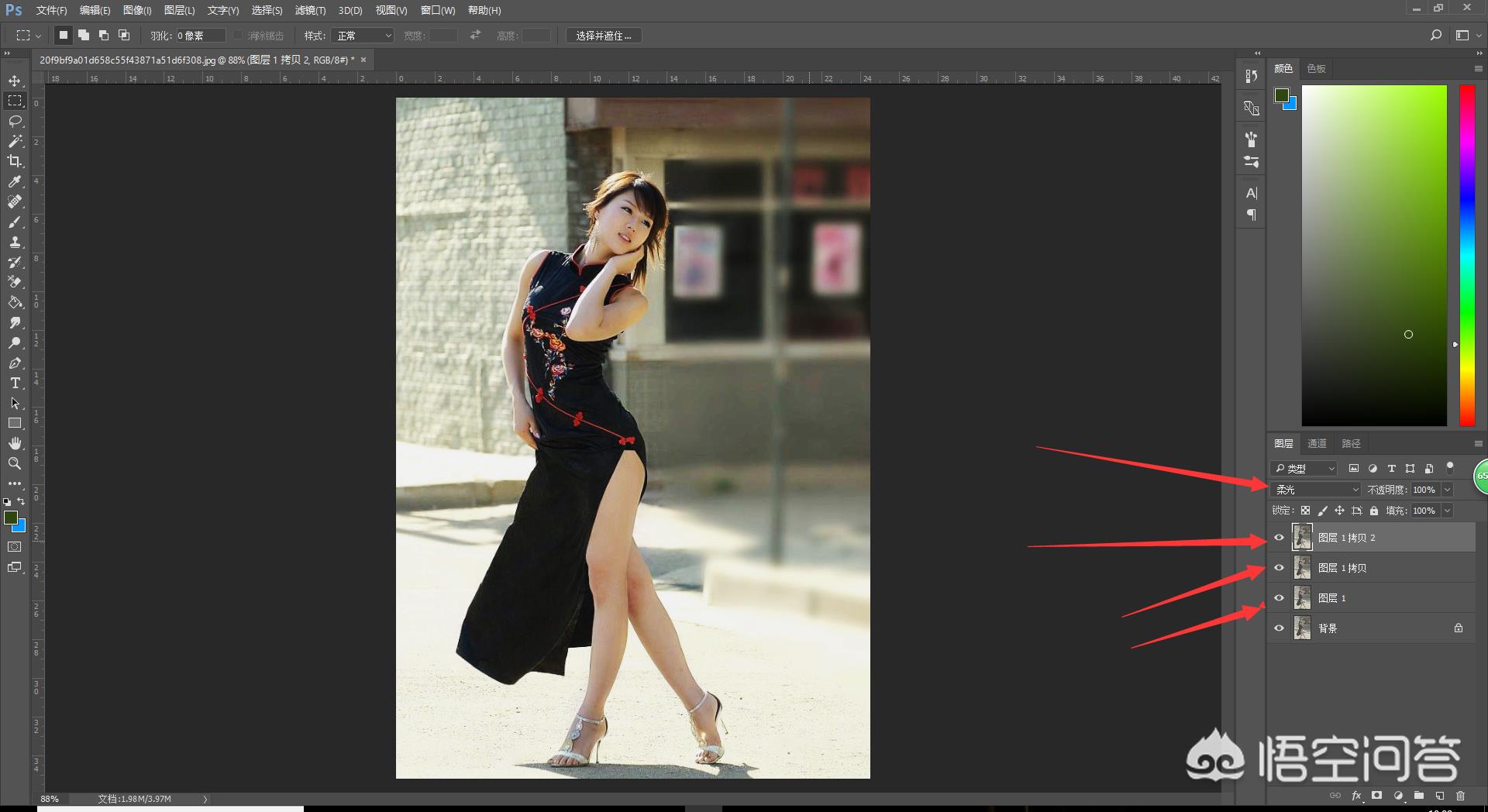
Task: Switch to the 色板 tab
Action: tap(1316, 69)
